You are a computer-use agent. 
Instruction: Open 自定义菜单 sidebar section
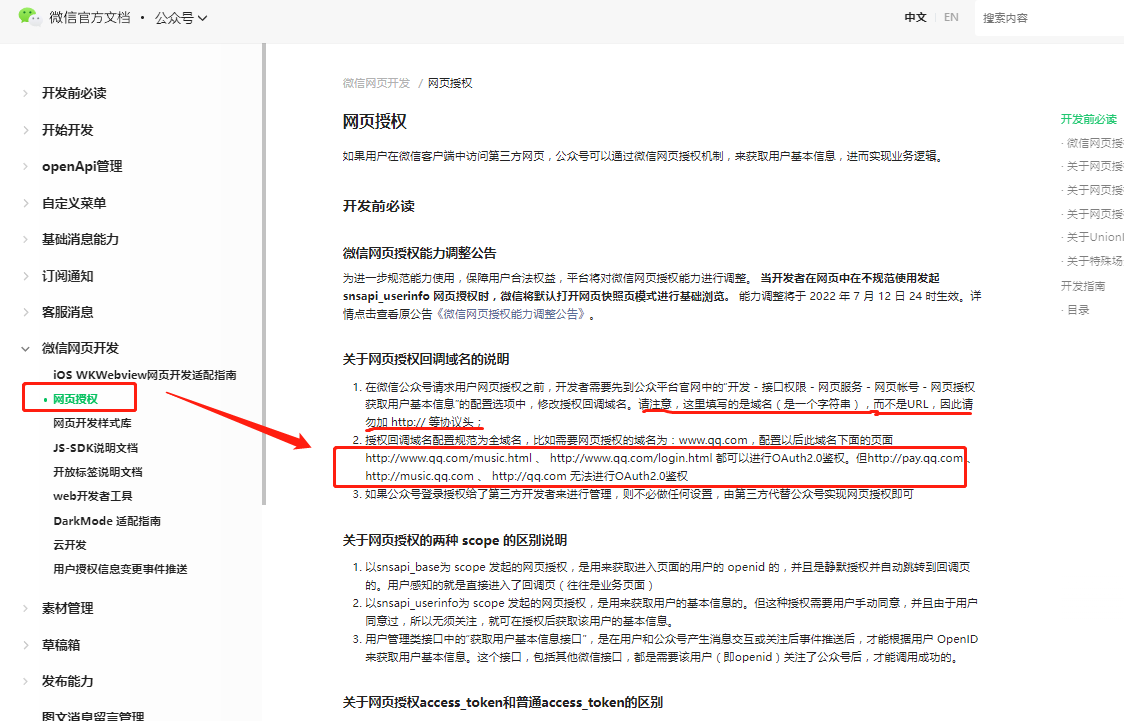pyautogui.click(x=74, y=203)
